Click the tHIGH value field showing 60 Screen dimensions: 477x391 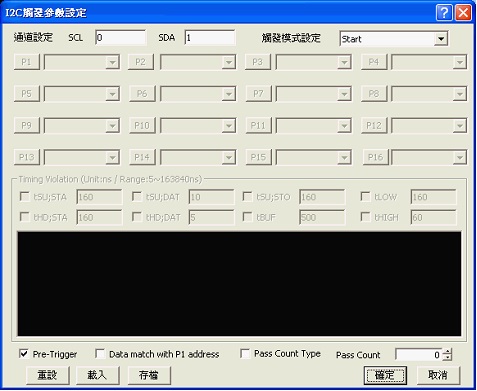(x=433, y=217)
